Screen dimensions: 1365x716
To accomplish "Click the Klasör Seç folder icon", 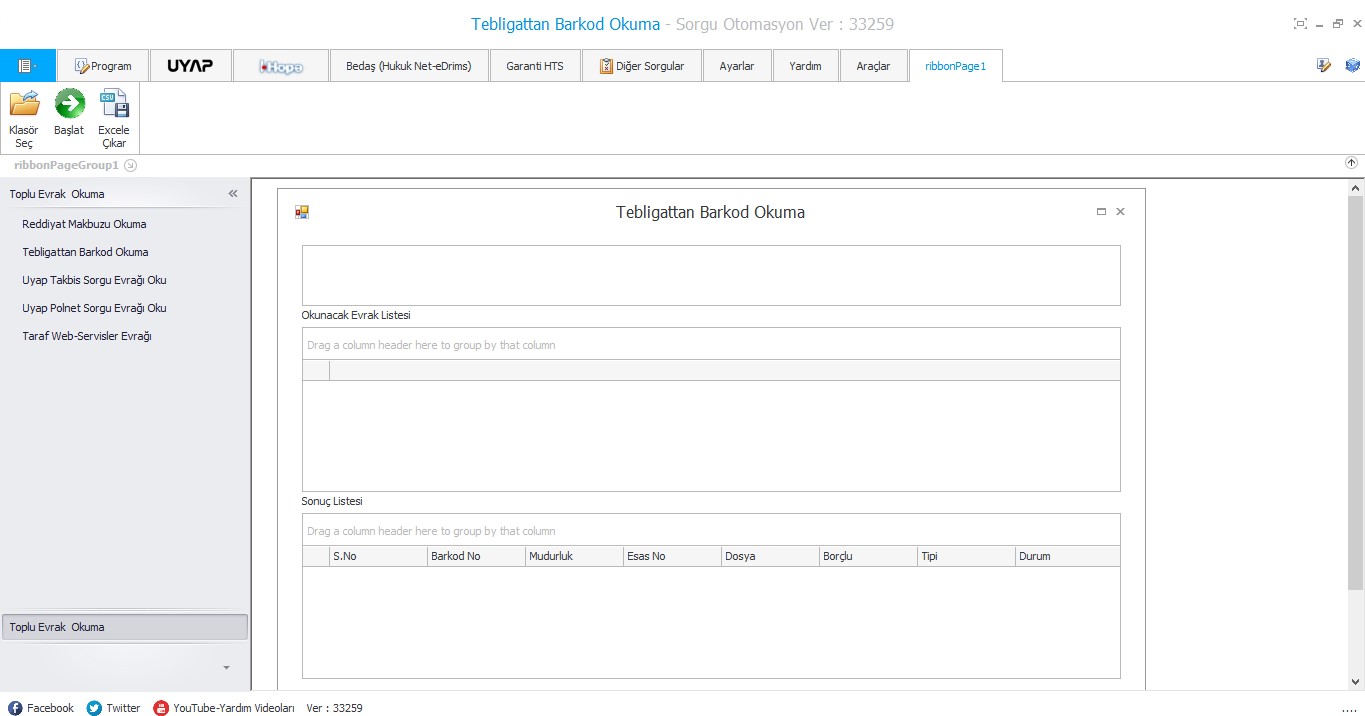I will click(24, 103).
